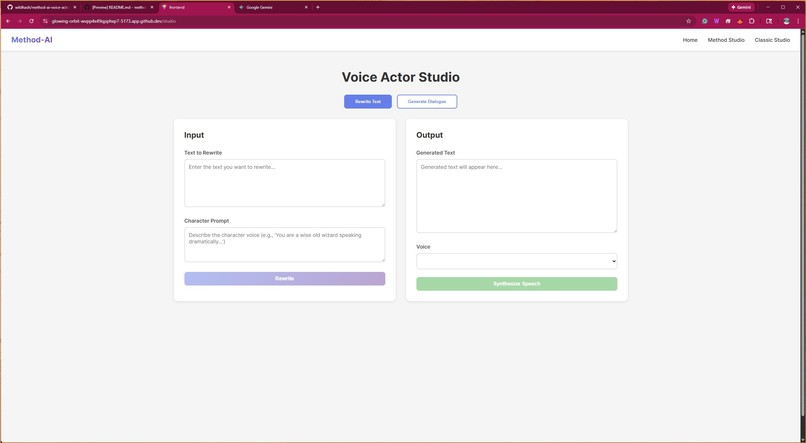Switch to the Google Gemini tab

click(273, 7)
